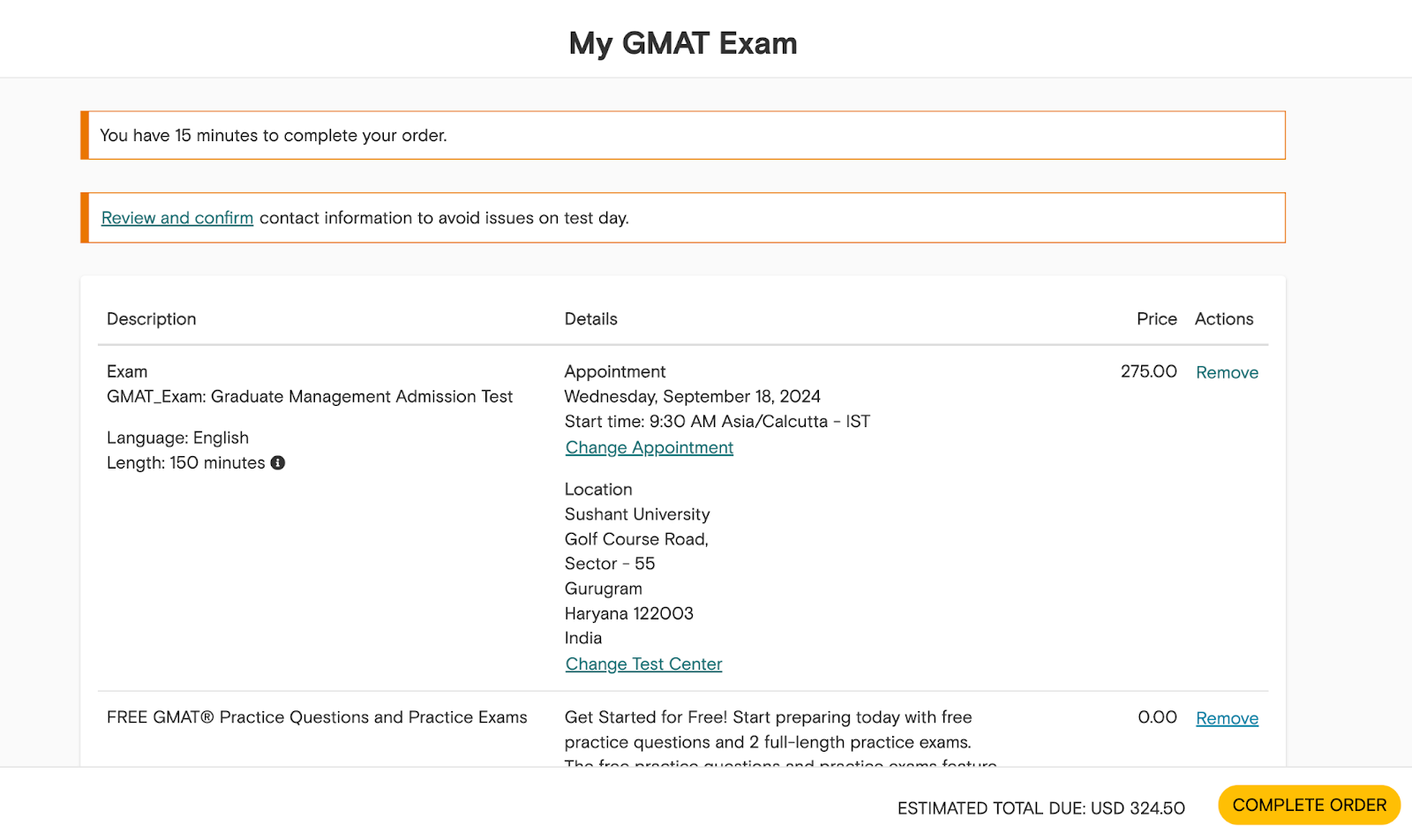1412x840 pixels.
Task: Click the 'Start time: 9:30 AM Asia/Calcutta' line
Action: coord(717,422)
